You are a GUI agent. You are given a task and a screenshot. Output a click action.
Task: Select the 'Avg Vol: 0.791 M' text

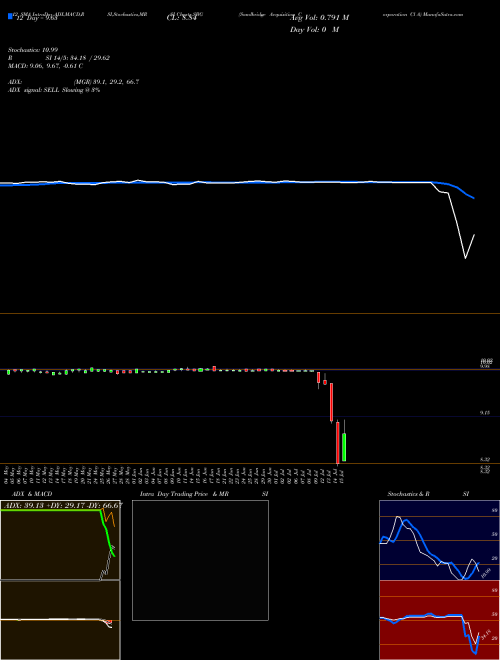(x=319, y=18)
